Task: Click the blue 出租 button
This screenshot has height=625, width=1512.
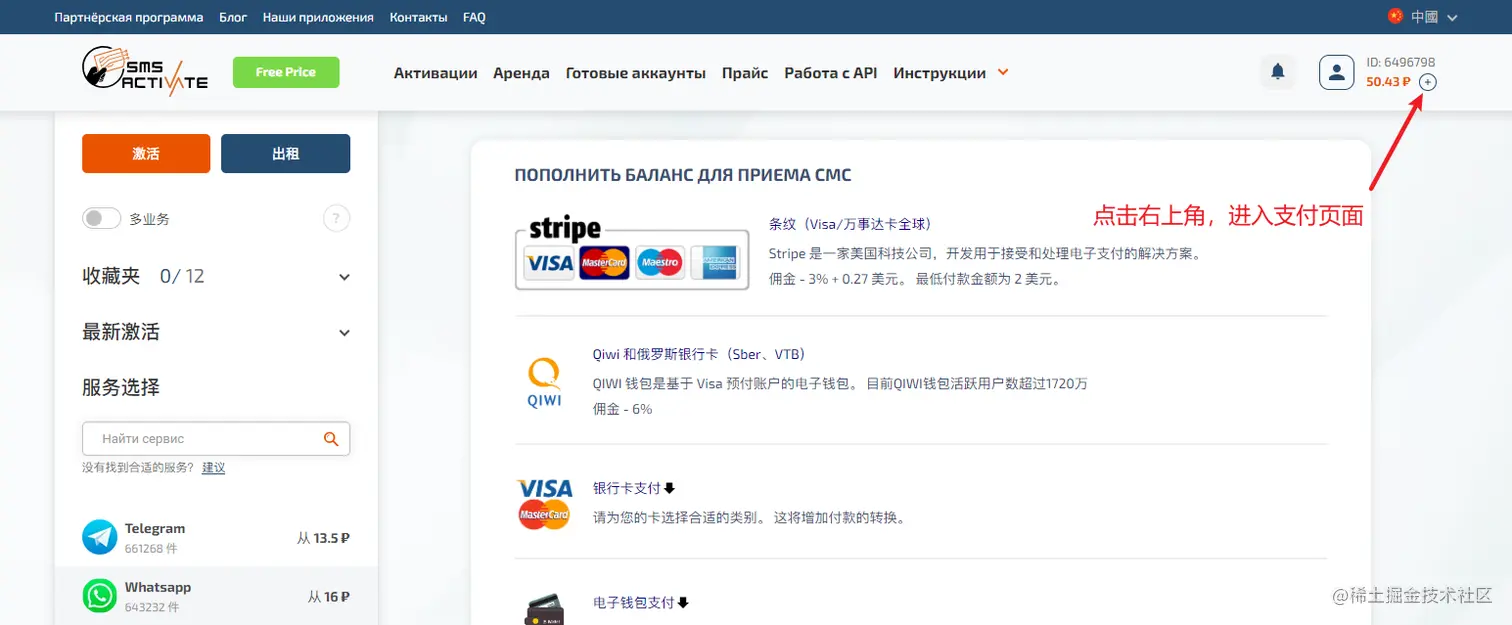Action: 286,154
